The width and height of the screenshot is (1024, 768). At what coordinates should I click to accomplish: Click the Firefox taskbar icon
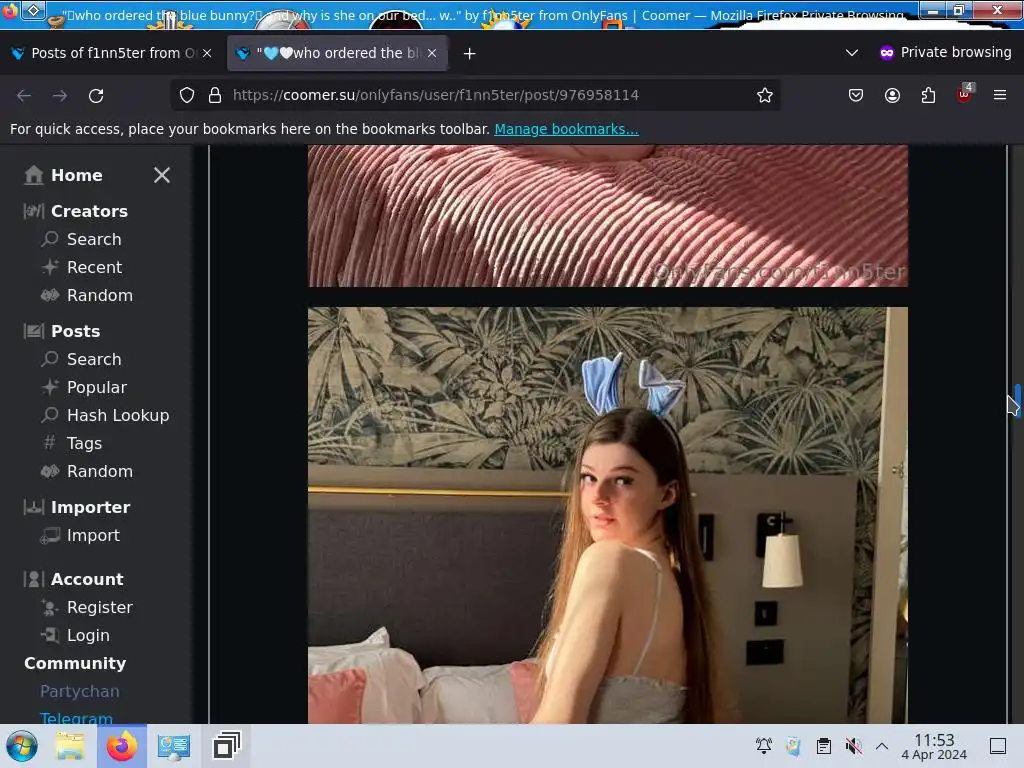click(x=121, y=746)
